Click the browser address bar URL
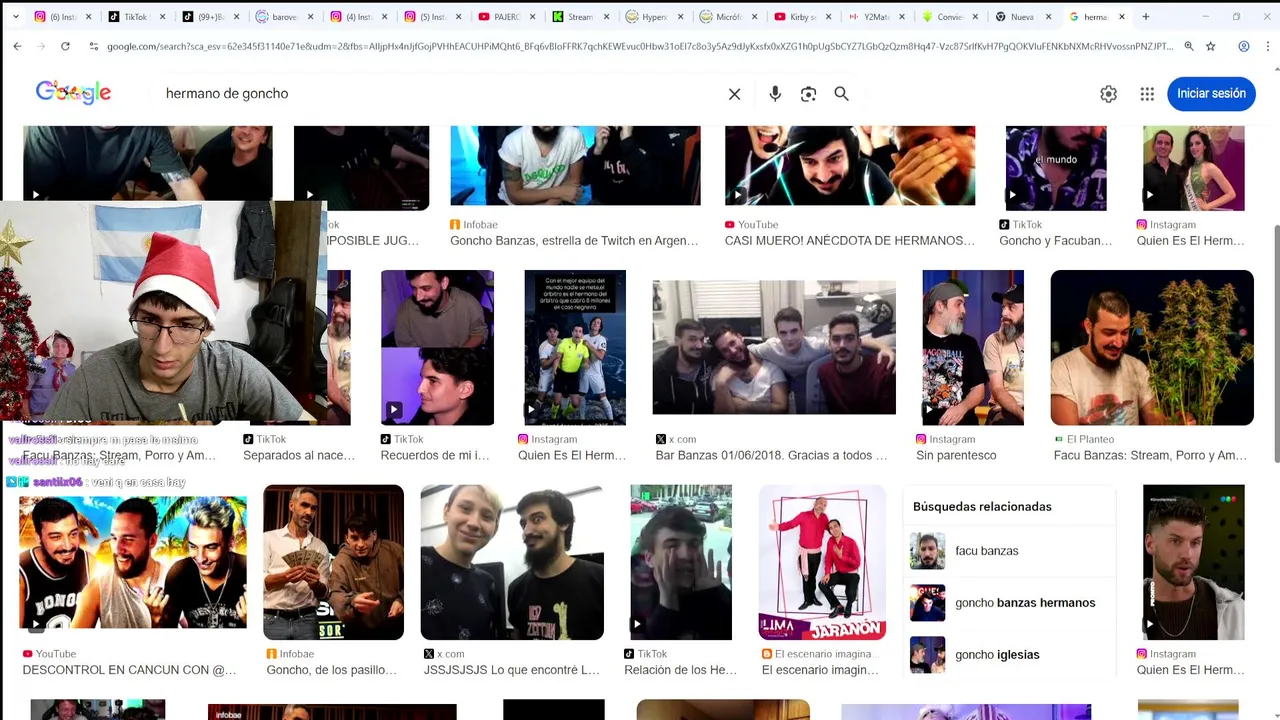 (x=640, y=46)
